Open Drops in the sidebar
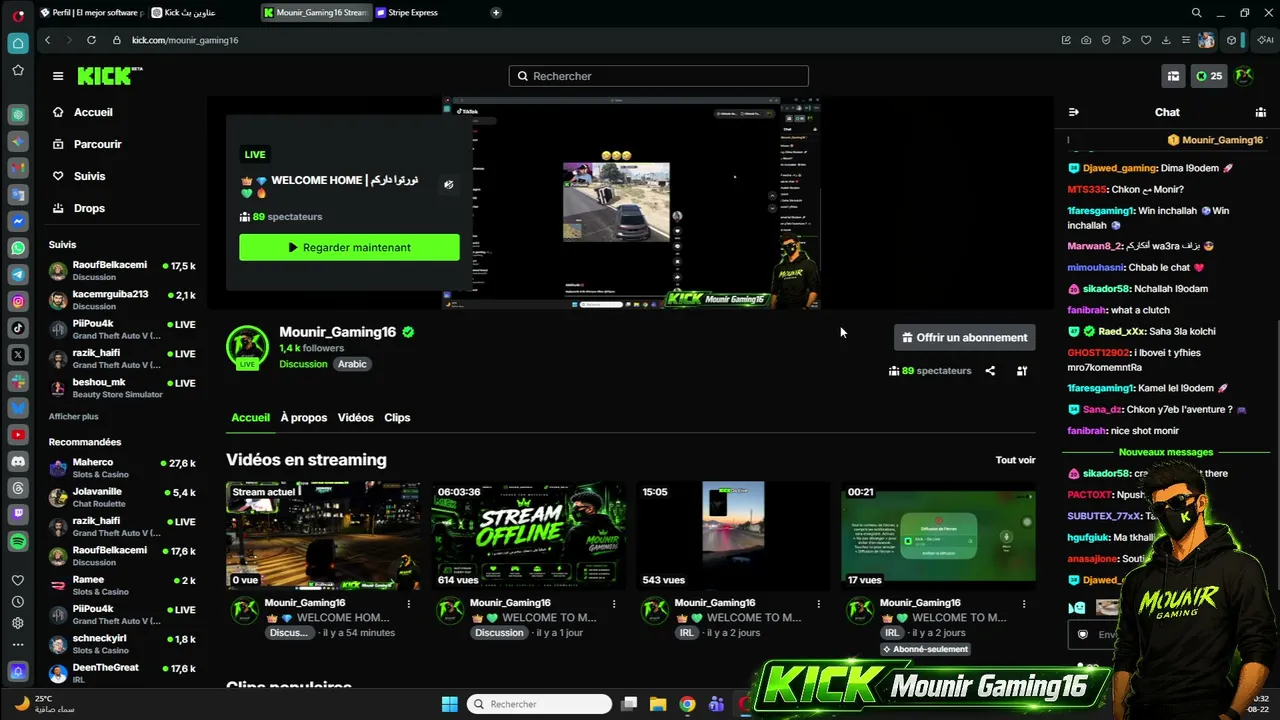Image resolution: width=1280 pixels, height=720 pixels. [x=89, y=208]
